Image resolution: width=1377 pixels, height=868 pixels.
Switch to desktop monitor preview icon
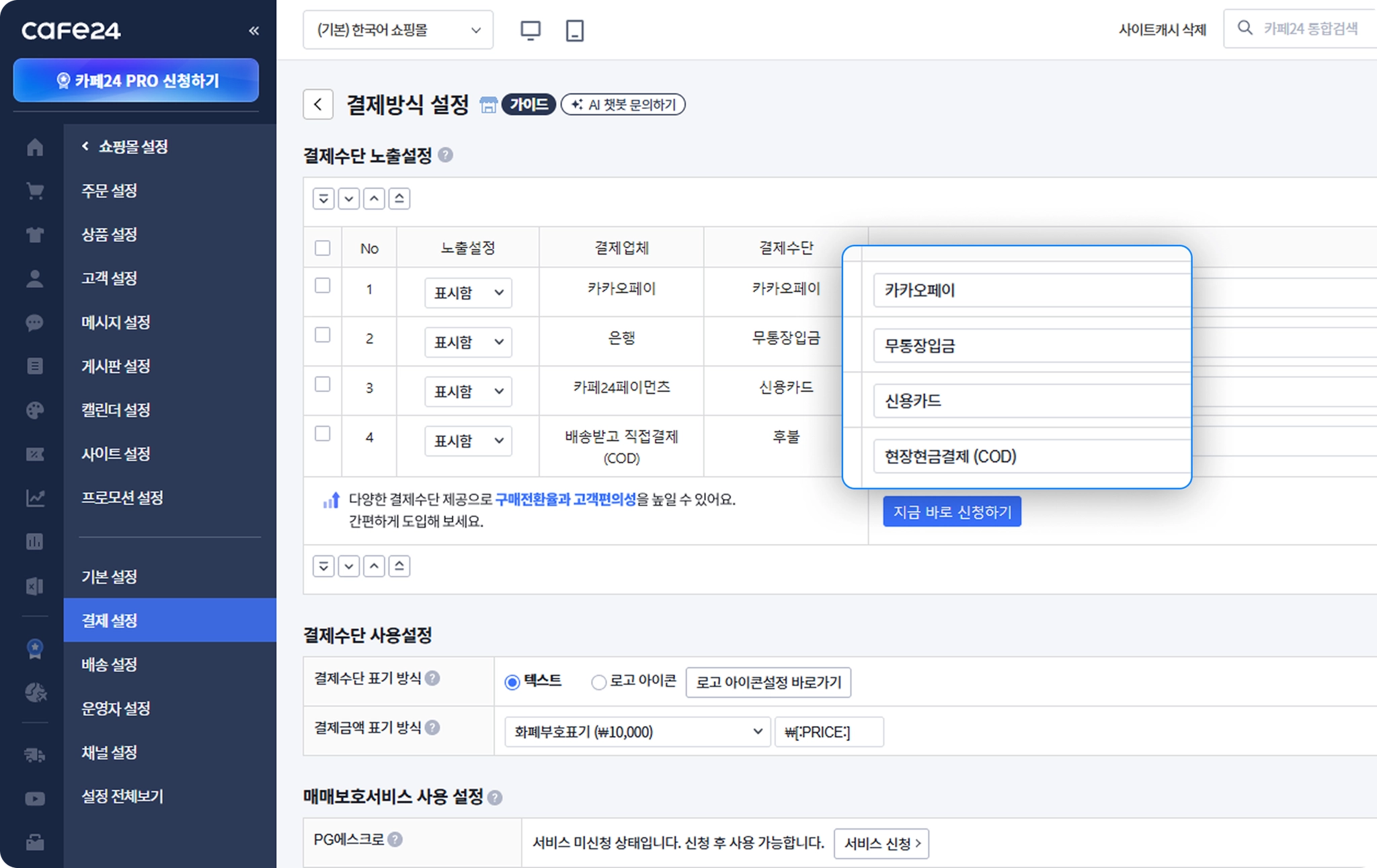point(530,30)
